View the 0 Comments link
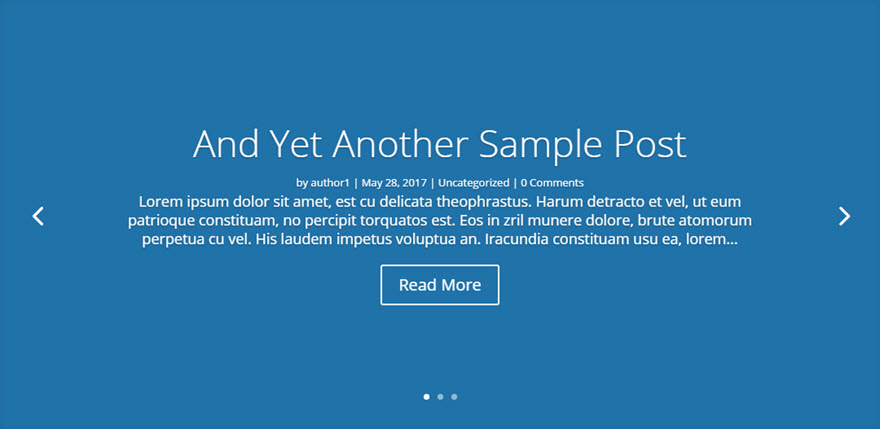Image resolution: width=880 pixels, height=429 pixels. [552, 183]
